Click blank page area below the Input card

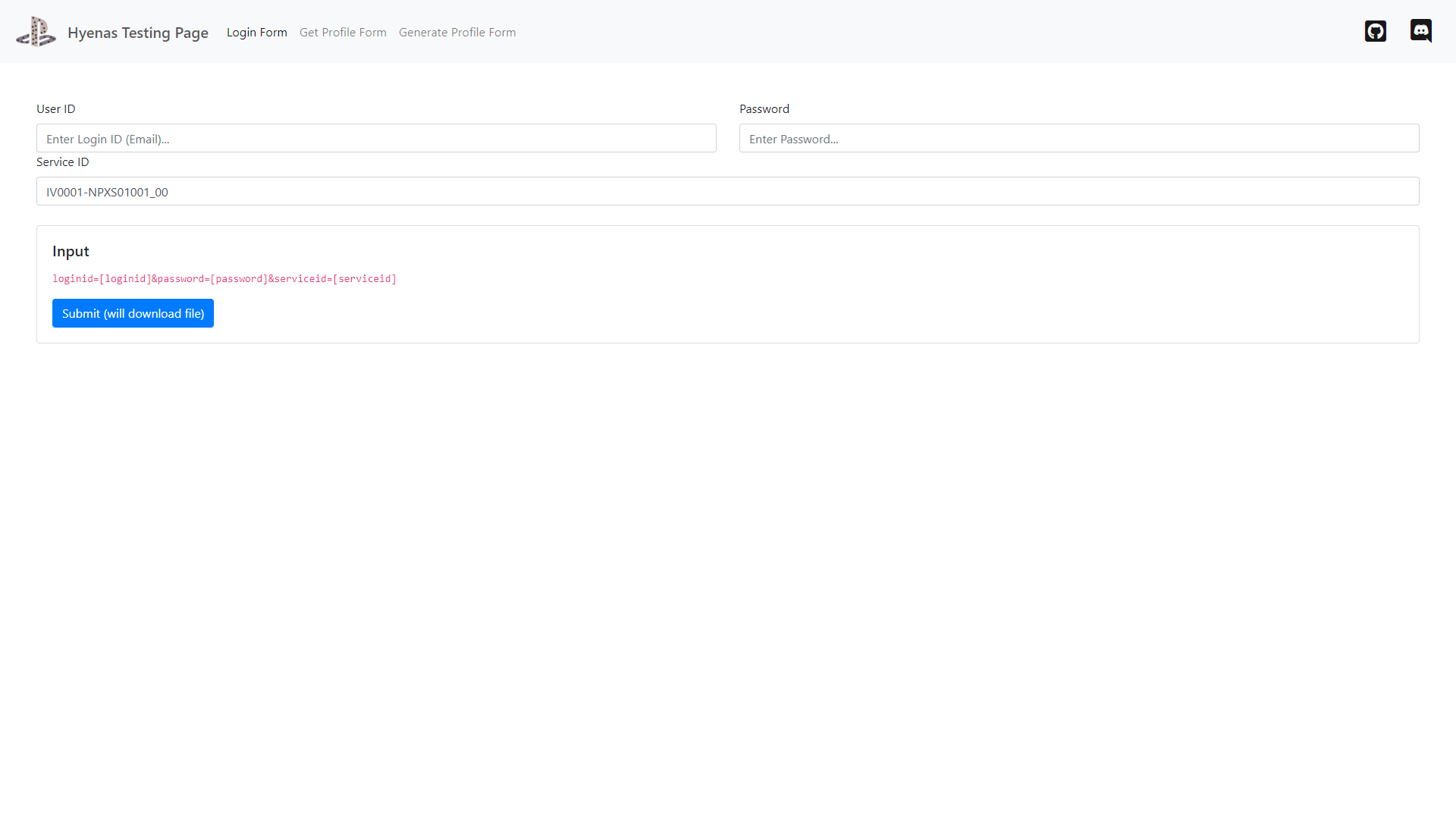click(728, 569)
